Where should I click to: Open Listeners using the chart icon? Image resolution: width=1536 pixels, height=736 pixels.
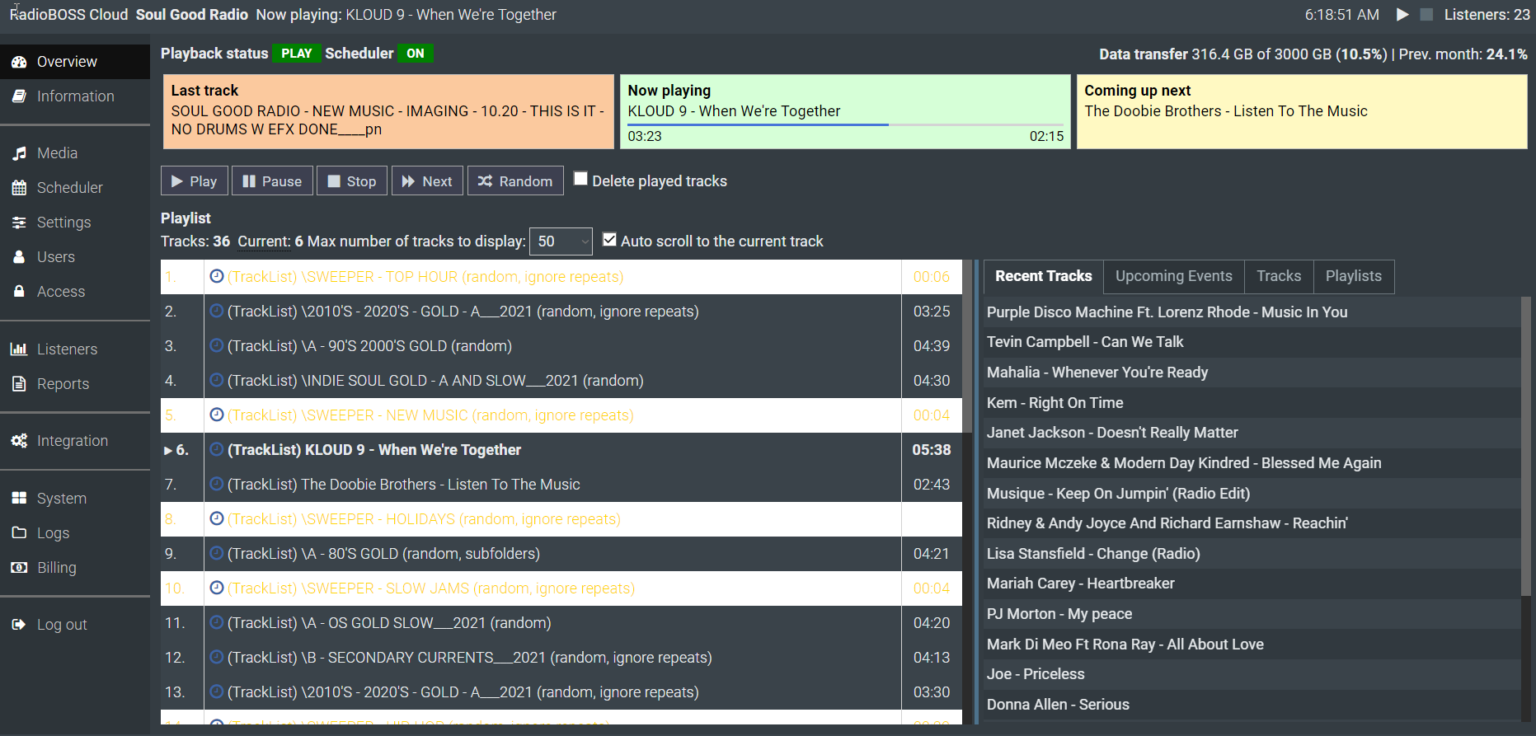(20, 349)
